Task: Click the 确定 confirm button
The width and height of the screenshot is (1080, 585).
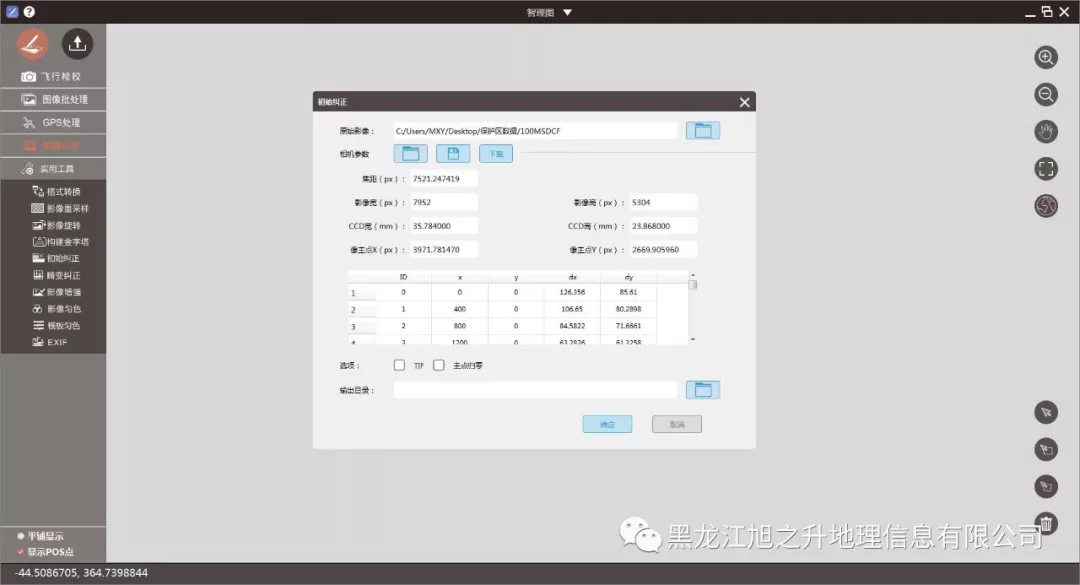Action: [607, 424]
